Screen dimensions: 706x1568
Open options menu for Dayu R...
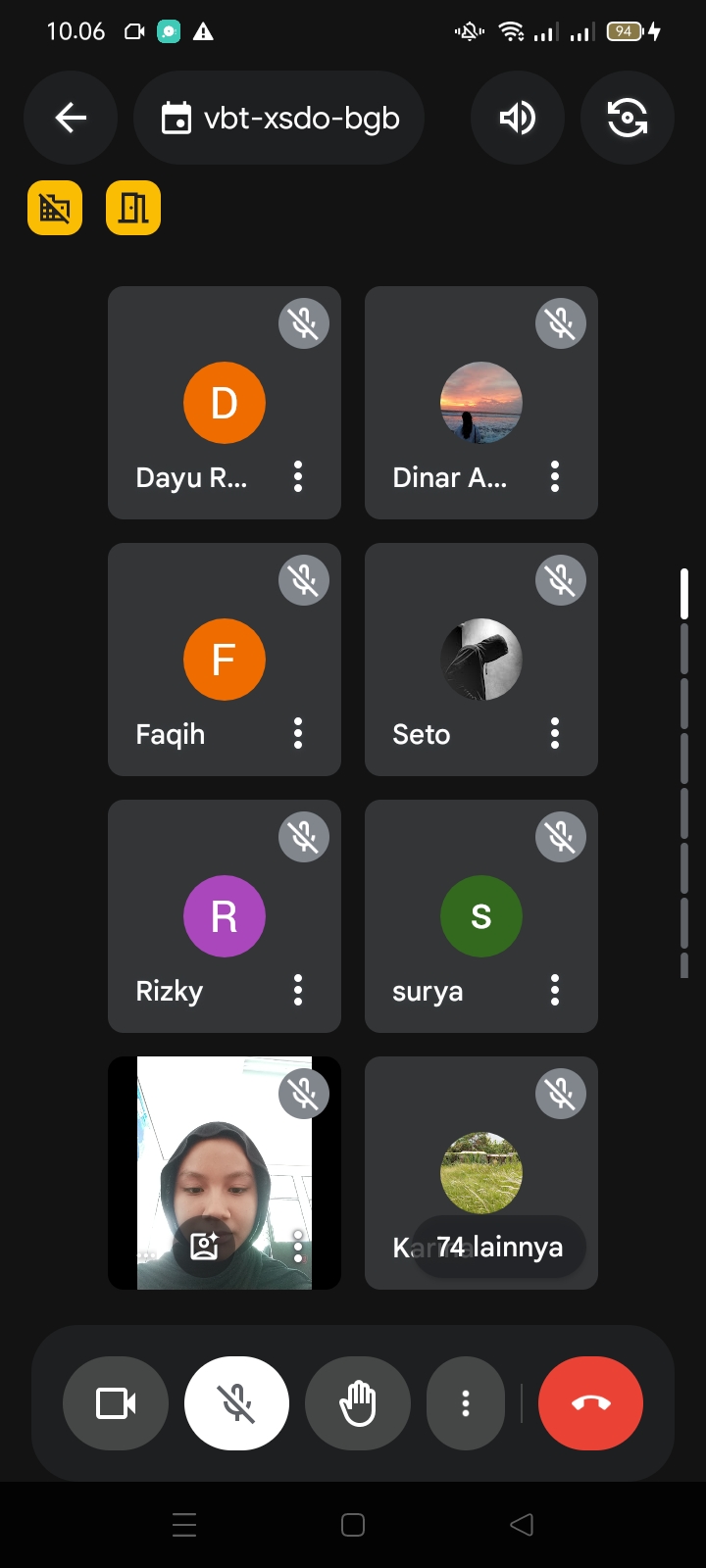pos(298,477)
